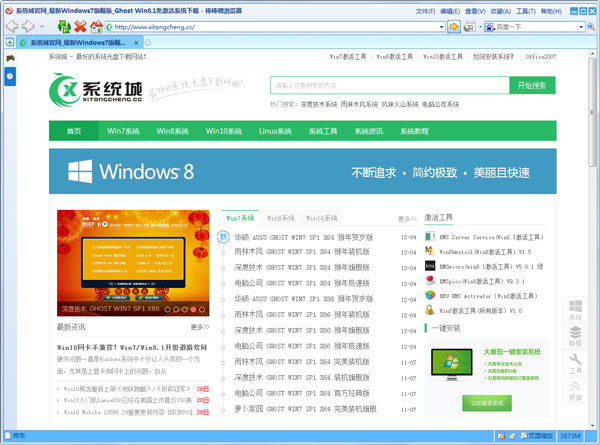Click the KMSmicro black icon
The image size is (600, 445).
point(430,266)
